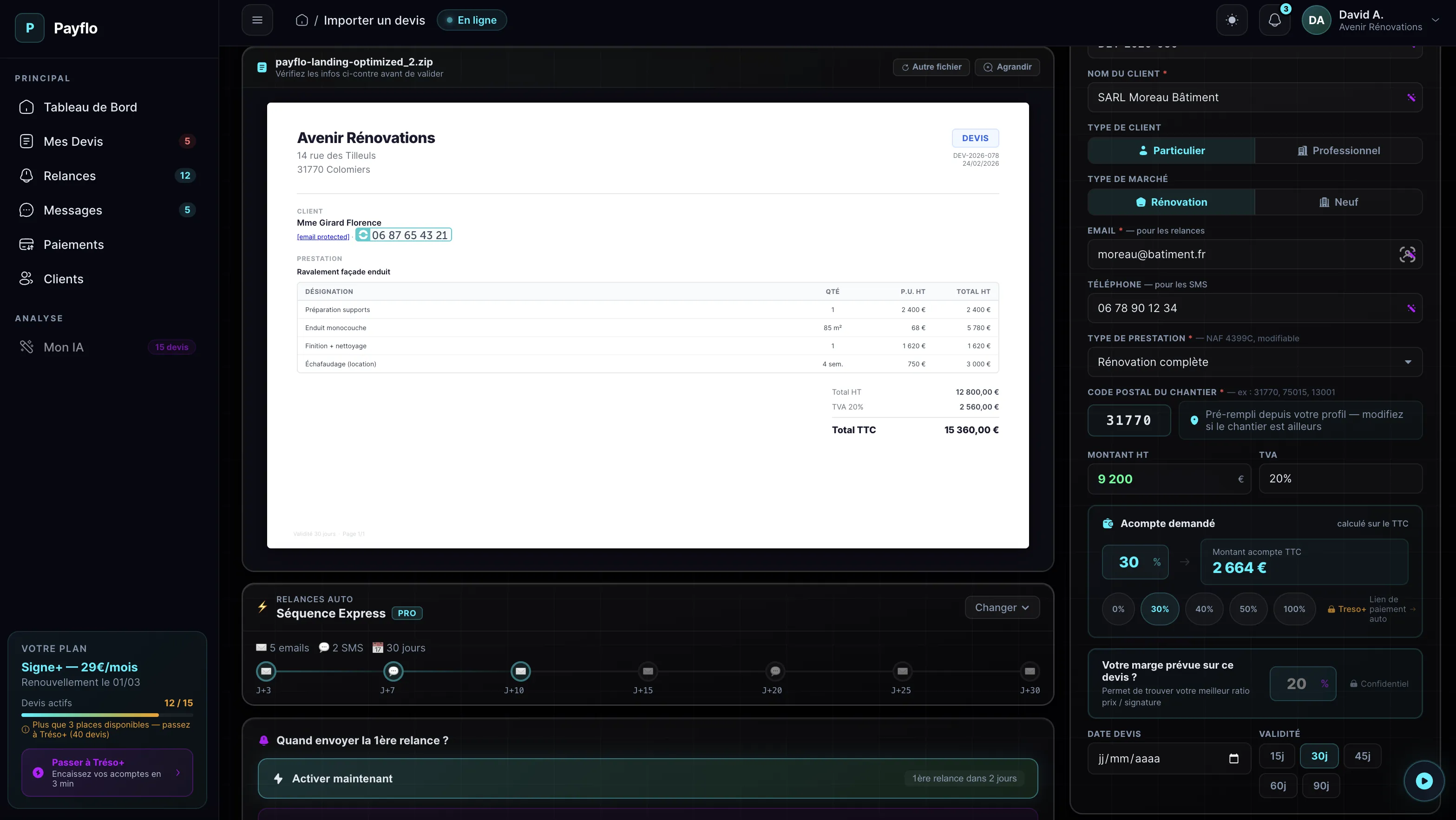
Task: Click the Autre fichier button
Action: coord(931,67)
